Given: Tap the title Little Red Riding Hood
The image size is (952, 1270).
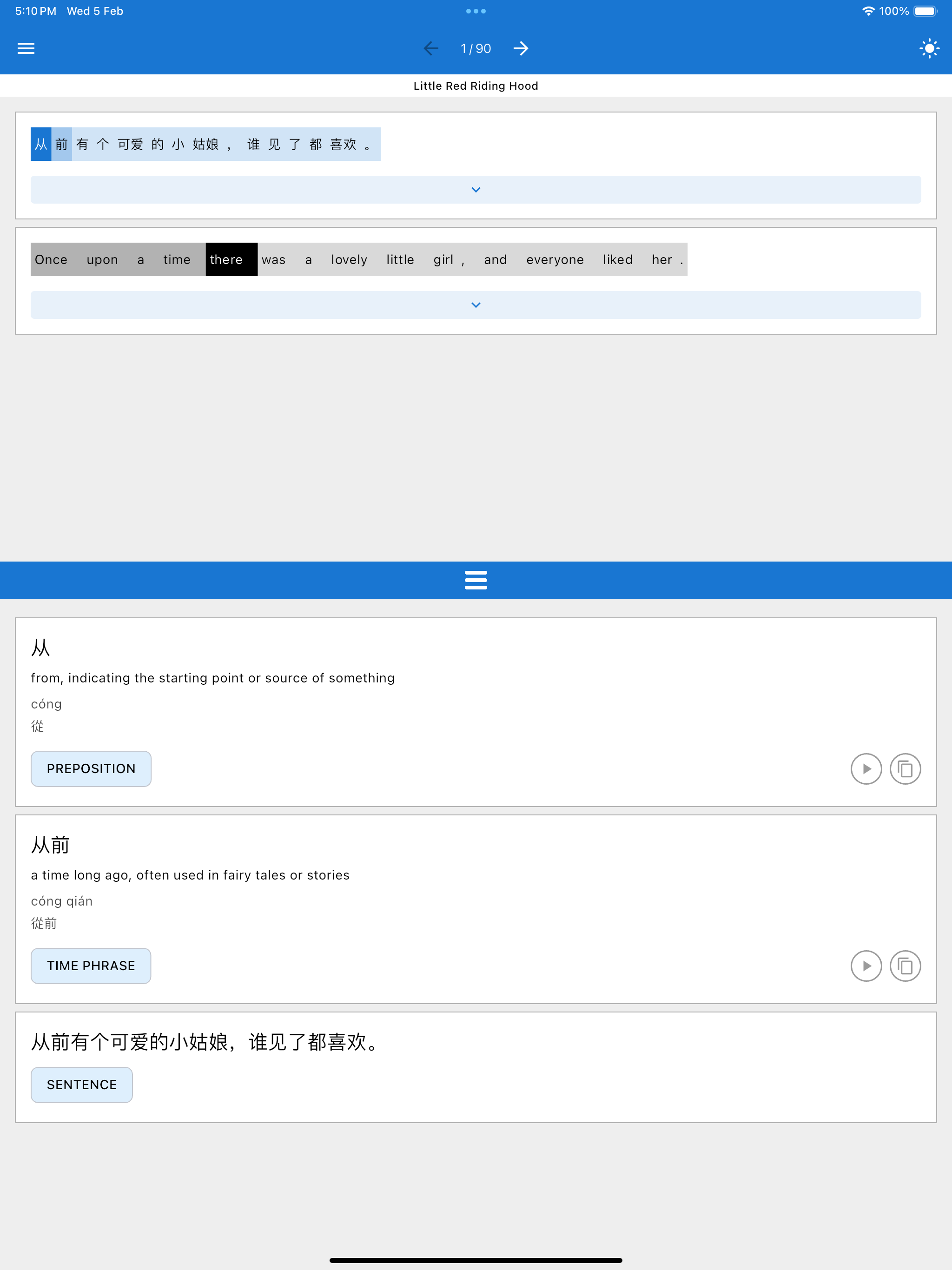Looking at the screenshot, I should pyautogui.click(x=476, y=86).
